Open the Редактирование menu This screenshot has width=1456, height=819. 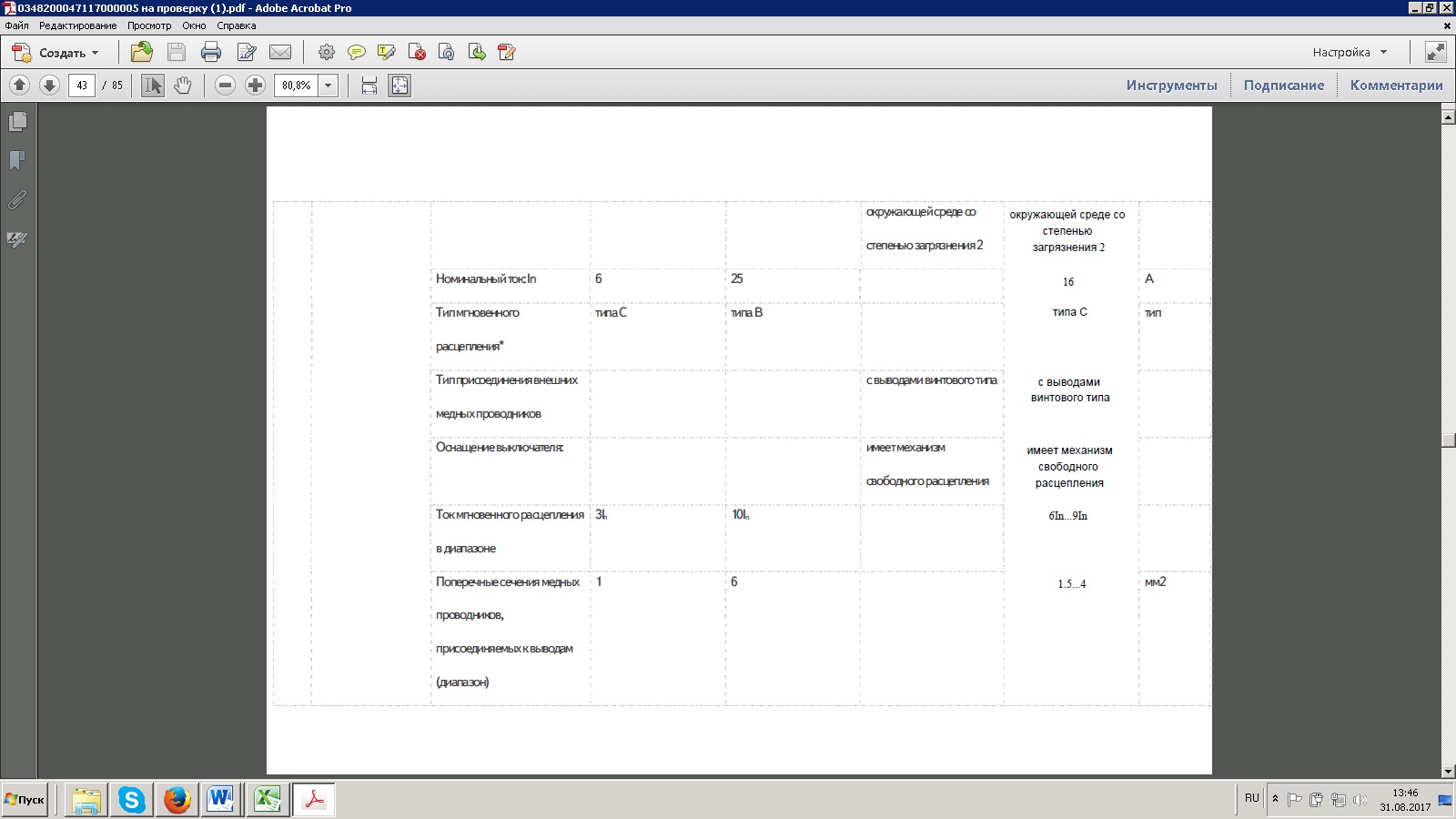(77, 25)
